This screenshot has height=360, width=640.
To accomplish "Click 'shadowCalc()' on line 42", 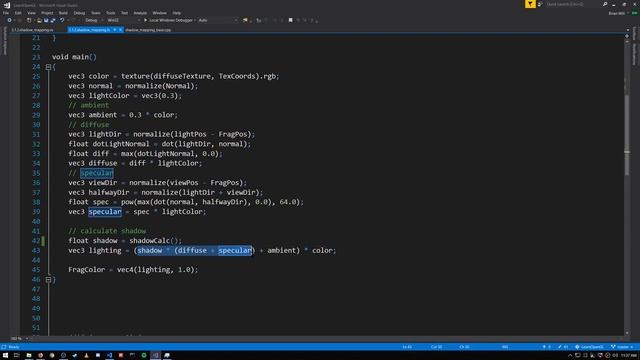I will point(153,241).
